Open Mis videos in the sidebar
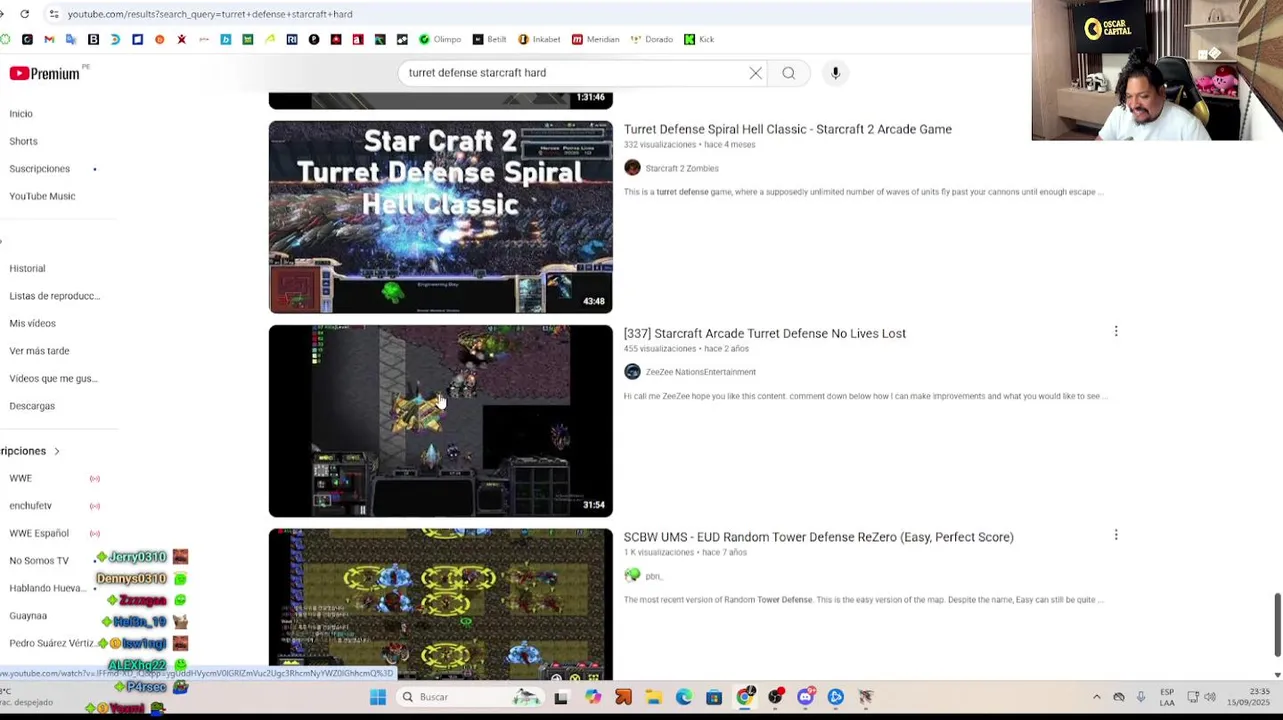The image size is (1283, 720). 33,323
